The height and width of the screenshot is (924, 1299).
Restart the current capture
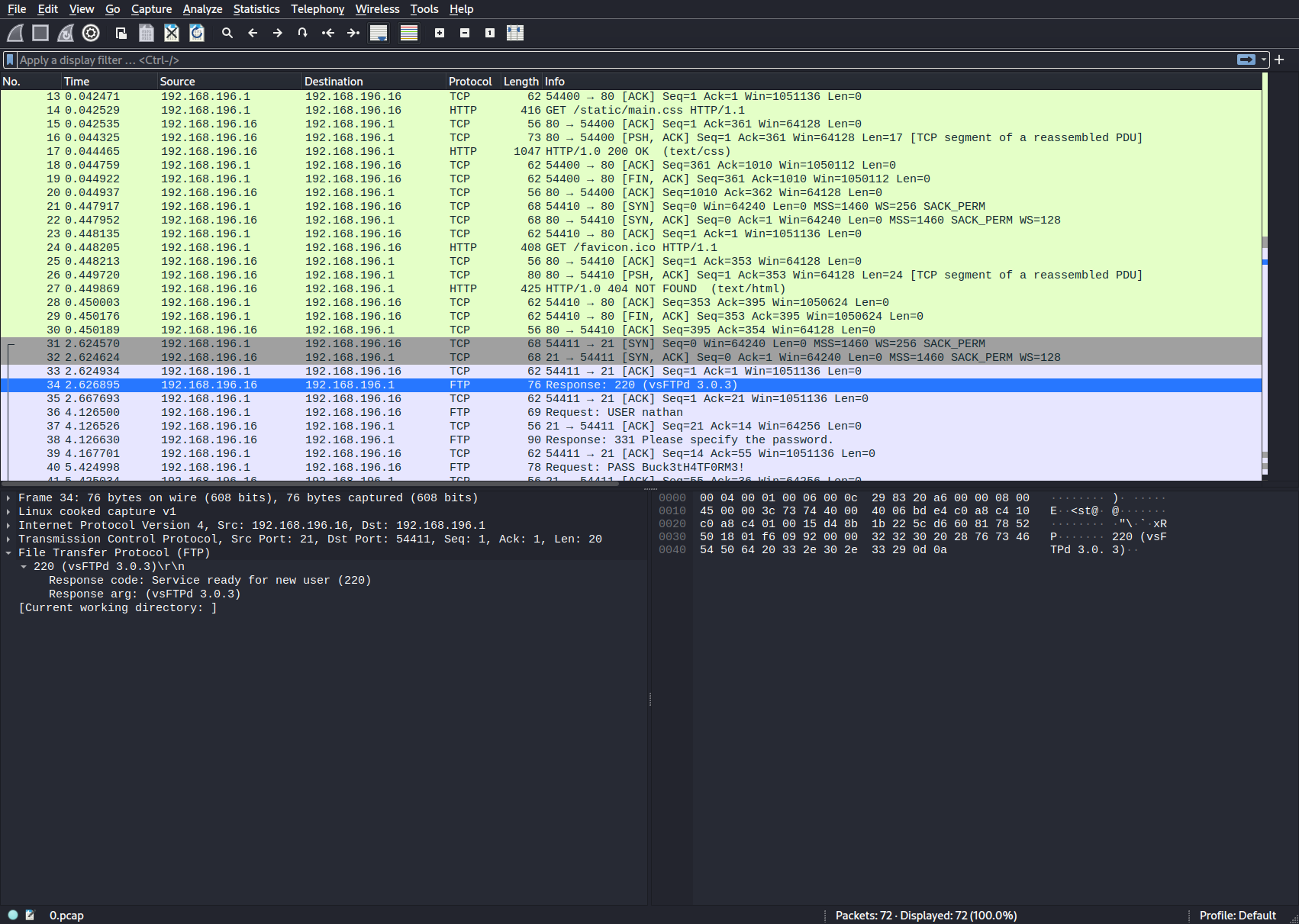click(x=66, y=33)
